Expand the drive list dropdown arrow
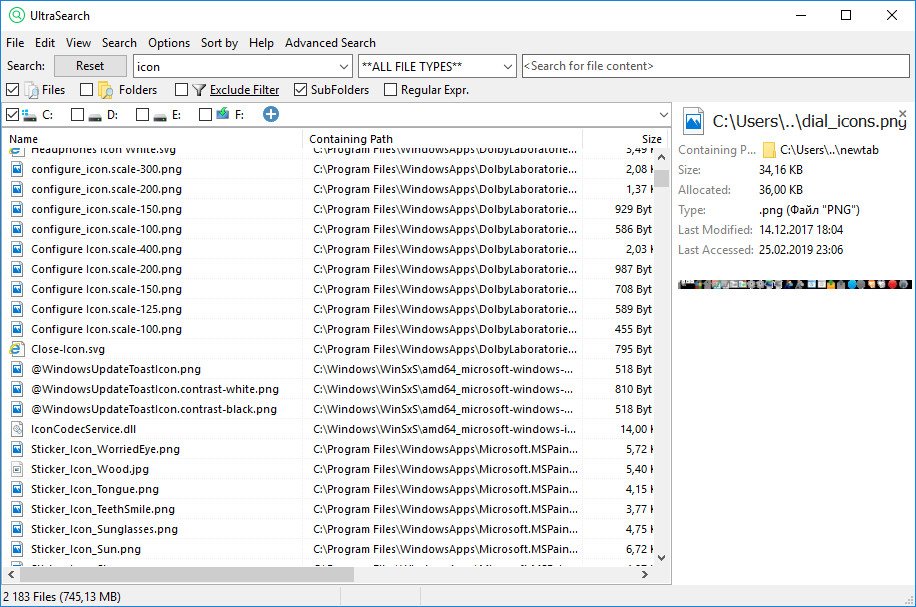 (661, 115)
